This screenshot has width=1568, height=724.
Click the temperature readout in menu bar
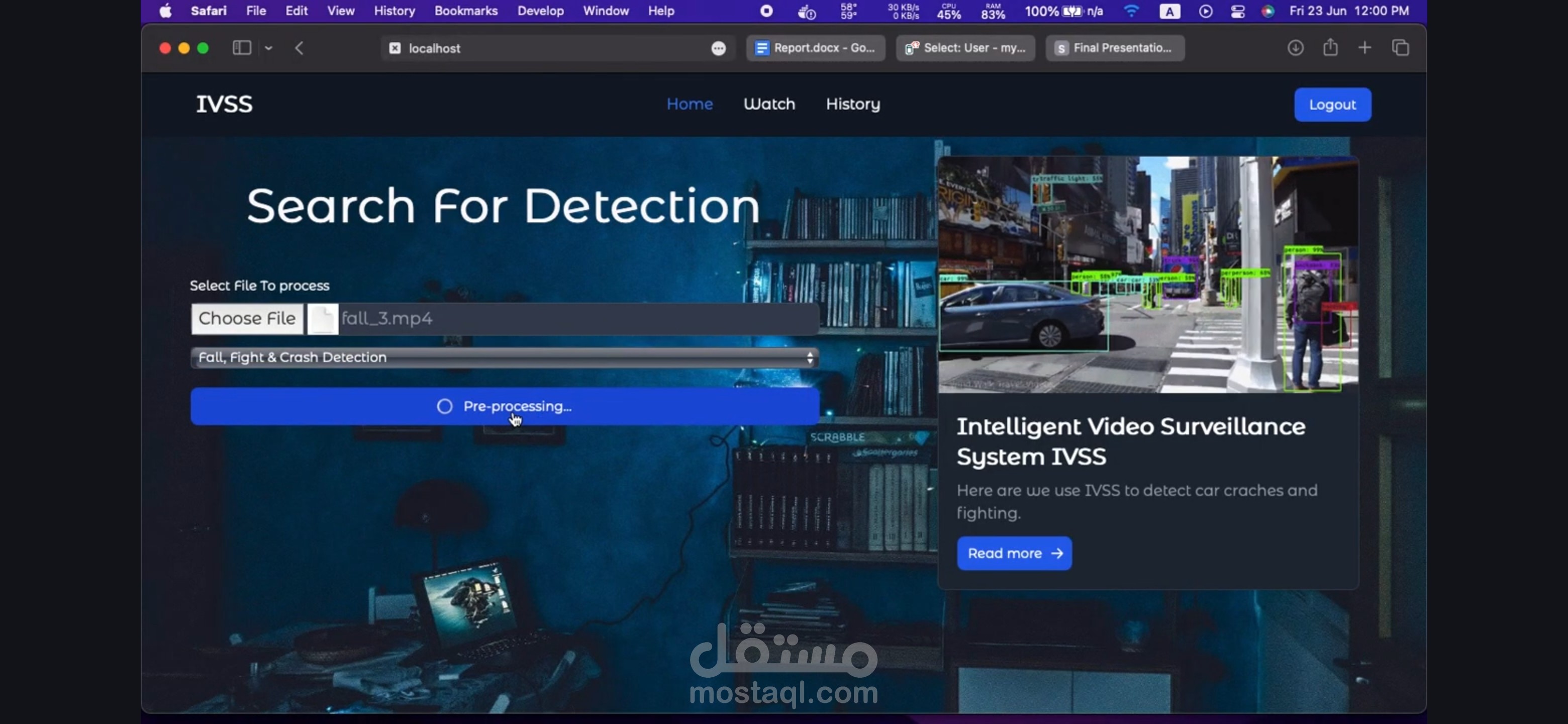click(848, 11)
